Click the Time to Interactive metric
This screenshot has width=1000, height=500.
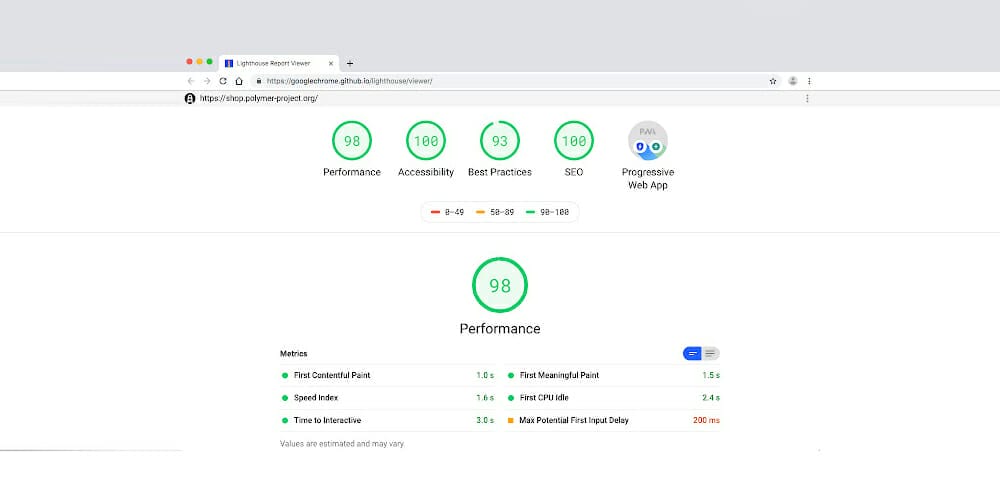387,420
